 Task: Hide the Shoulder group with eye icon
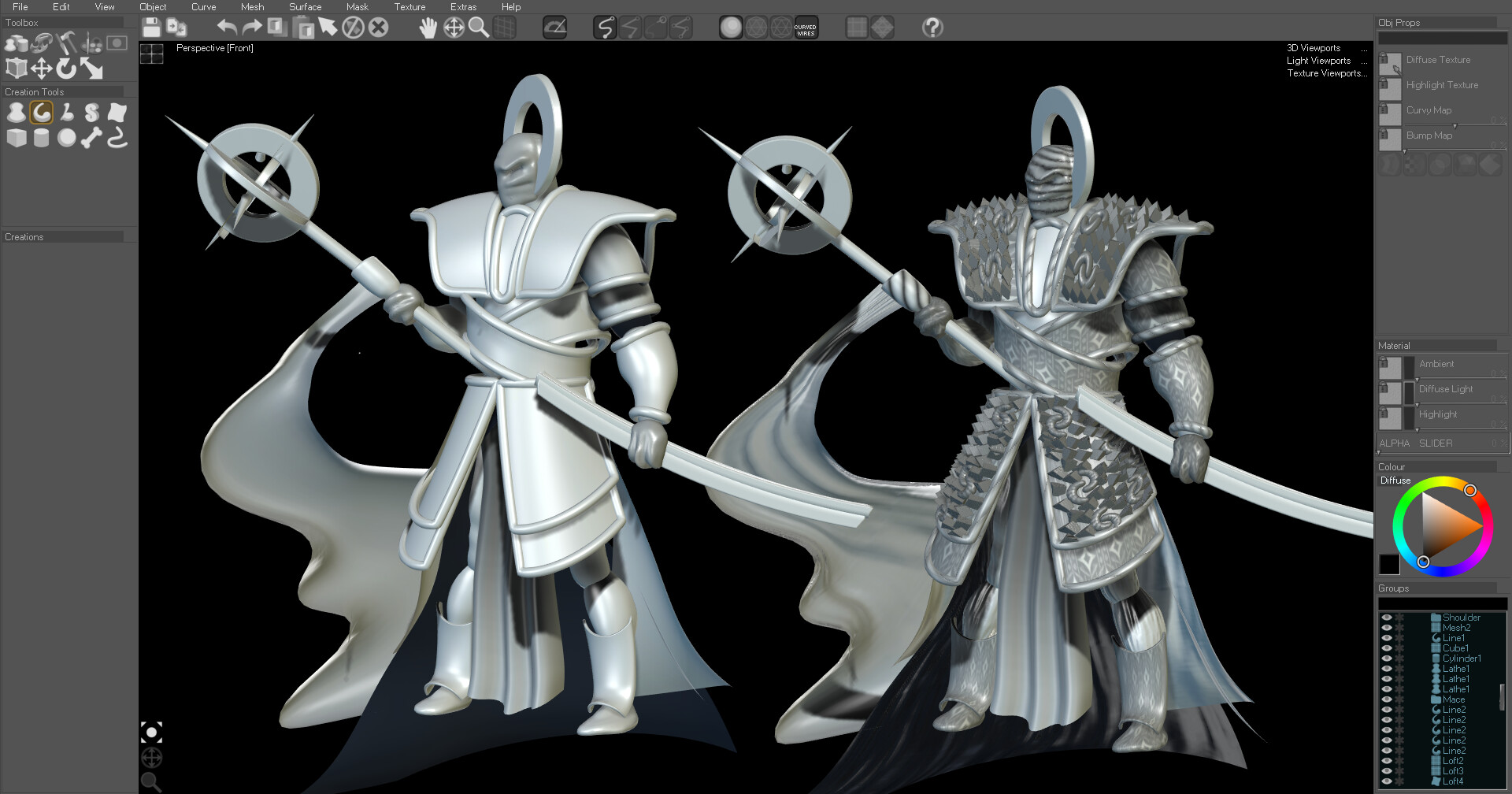coord(1387,618)
